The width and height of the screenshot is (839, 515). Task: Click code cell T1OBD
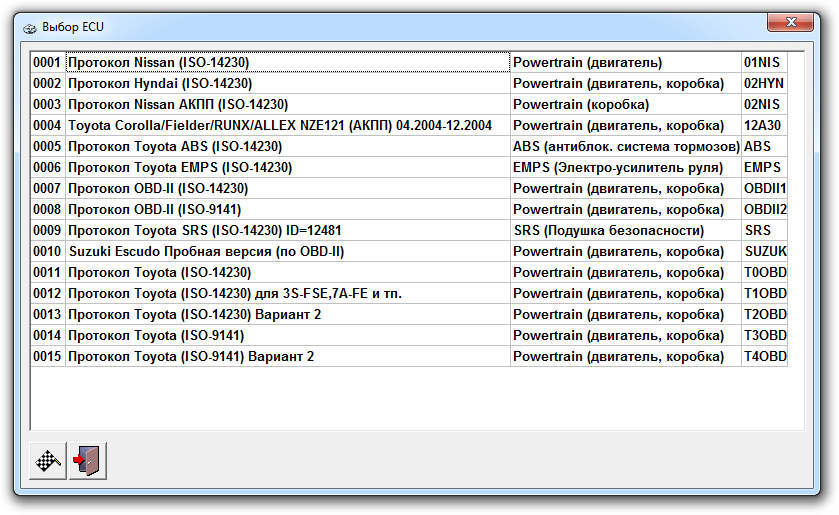pyautogui.click(x=764, y=293)
